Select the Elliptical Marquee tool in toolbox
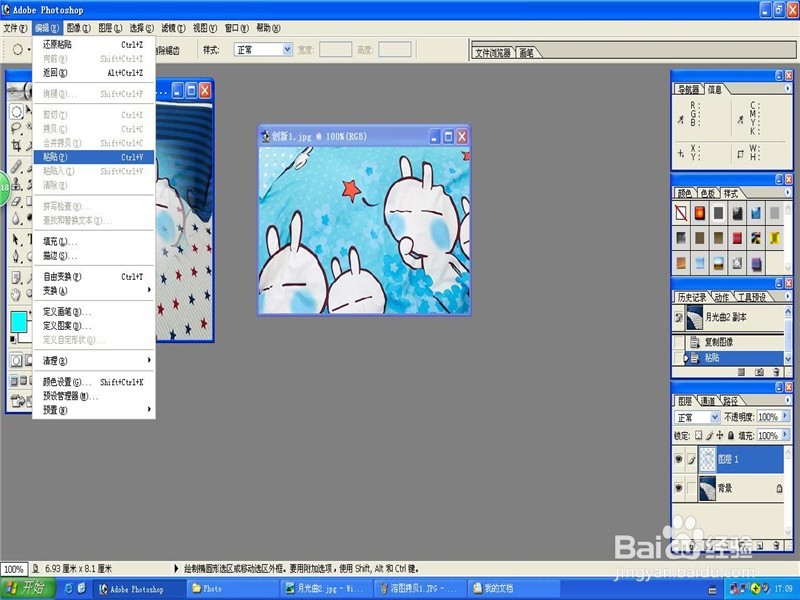Screen dimensions: 800x600 pyautogui.click(x=16, y=111)
